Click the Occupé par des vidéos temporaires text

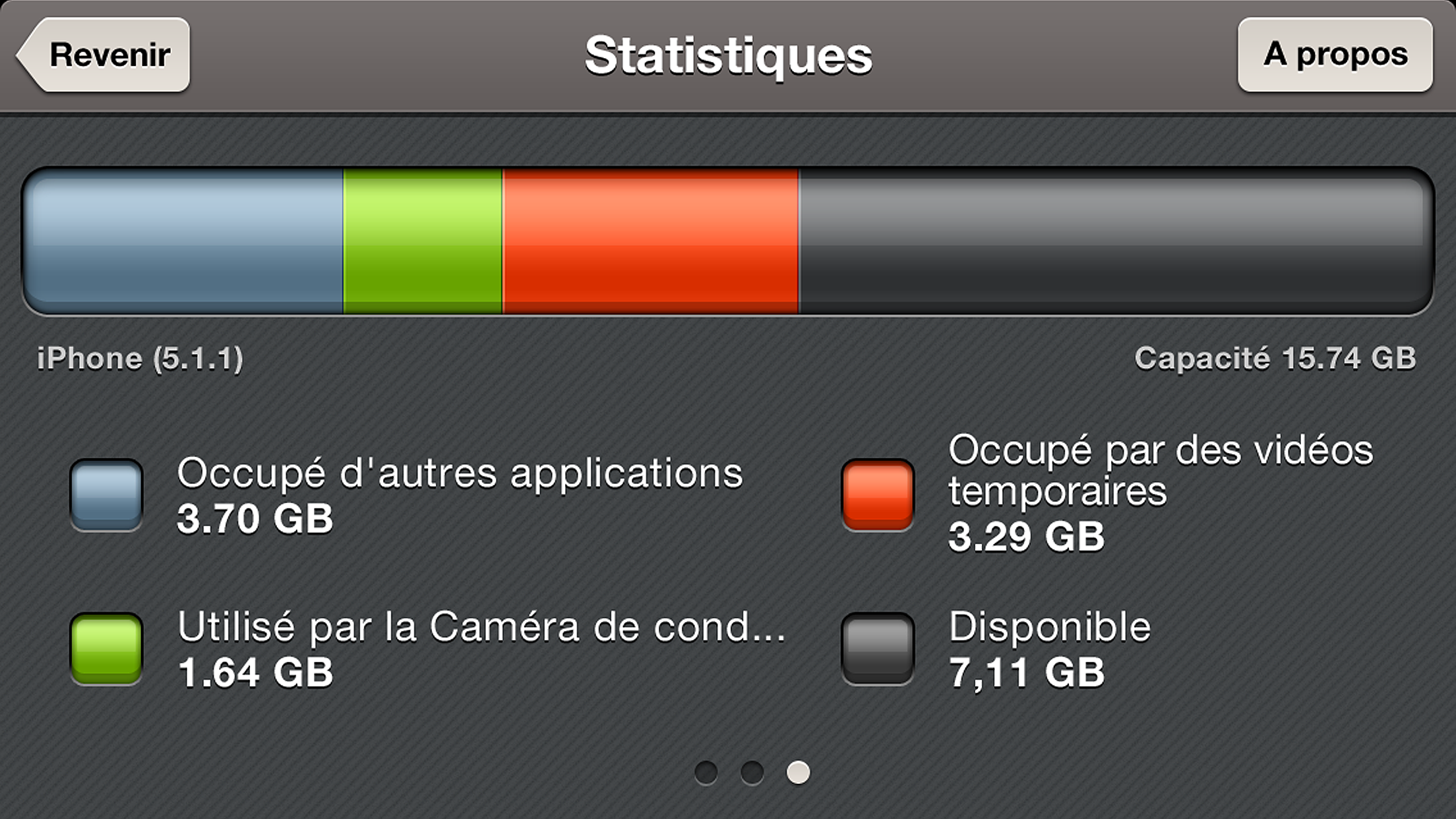click(1161, 471)
